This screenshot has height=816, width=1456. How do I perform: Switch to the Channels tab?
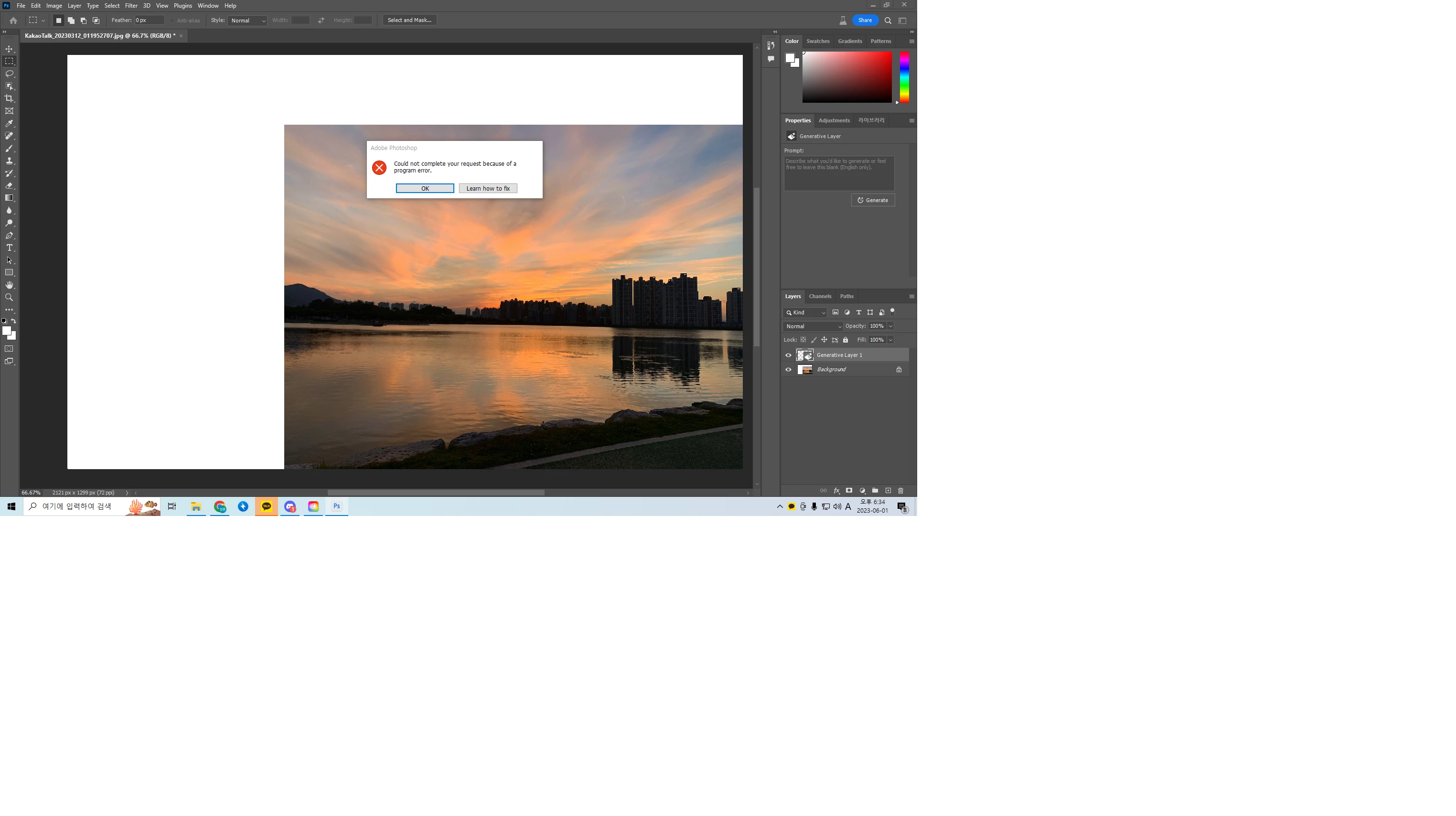[820, 297]
